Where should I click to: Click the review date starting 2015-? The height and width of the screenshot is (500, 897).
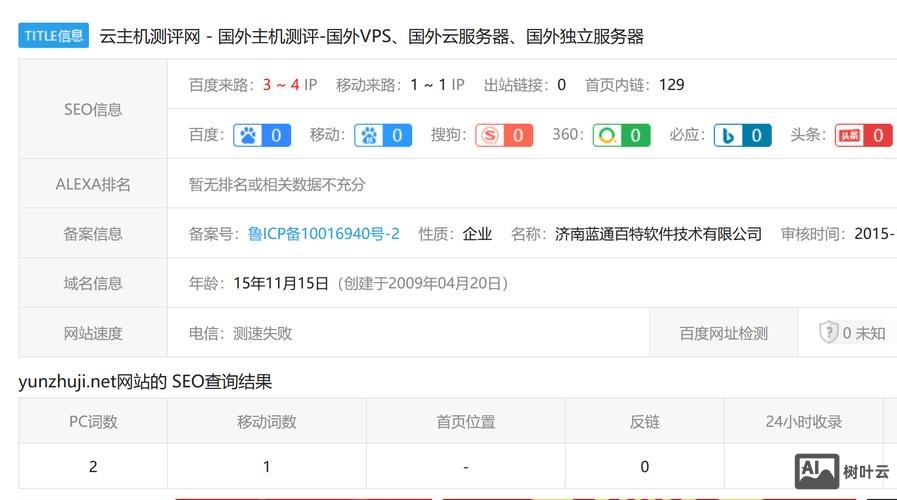[x=875, y=234]
